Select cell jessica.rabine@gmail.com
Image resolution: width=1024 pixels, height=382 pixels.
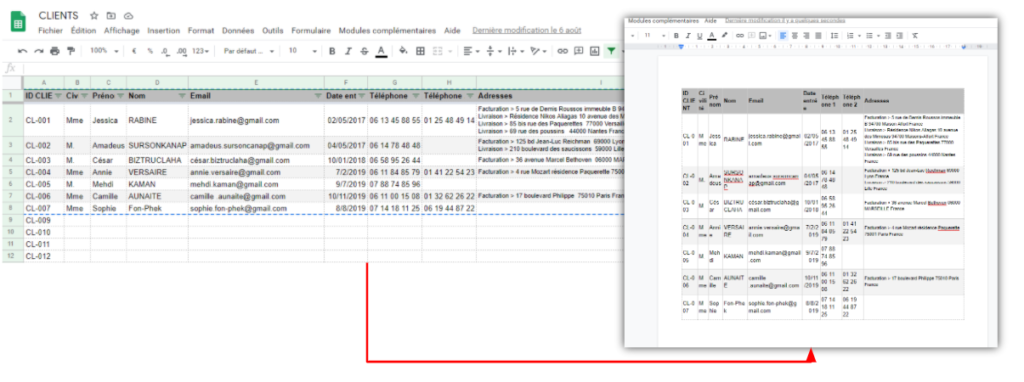(x=256, y=121)
